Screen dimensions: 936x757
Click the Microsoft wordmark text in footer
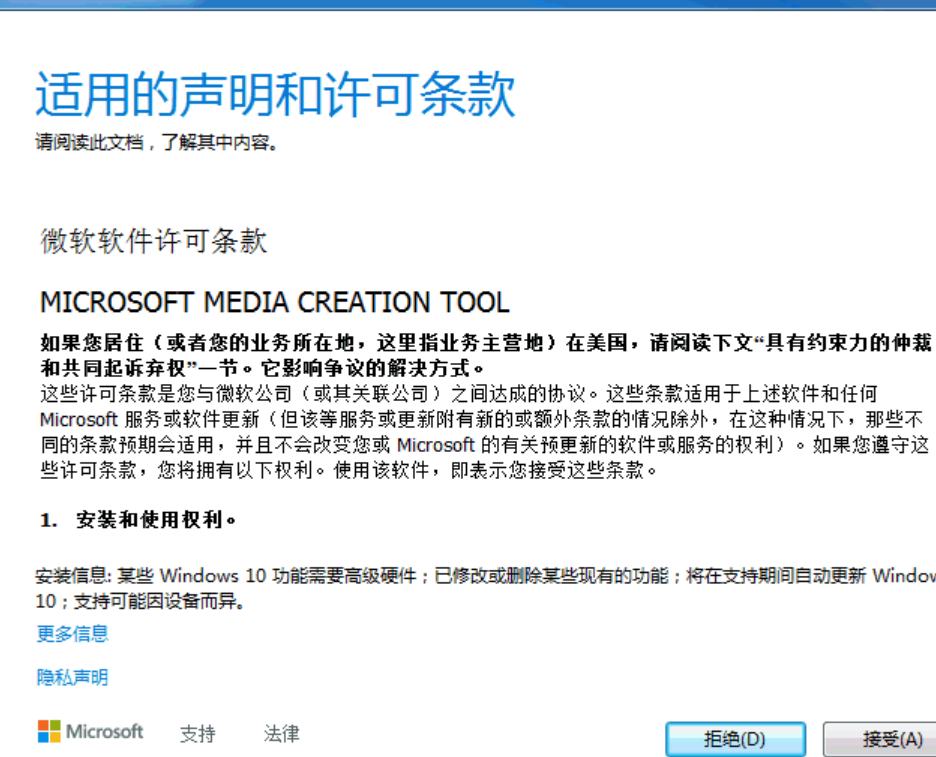coord(105,732)
